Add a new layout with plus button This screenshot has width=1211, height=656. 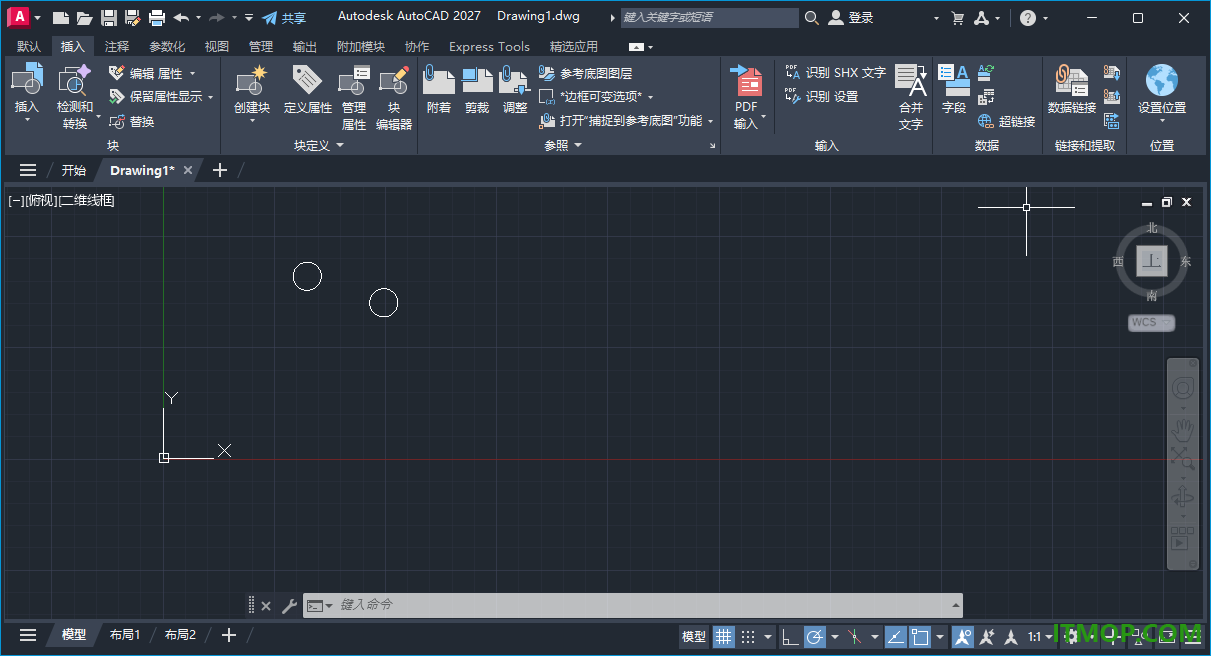pos(229,635)
